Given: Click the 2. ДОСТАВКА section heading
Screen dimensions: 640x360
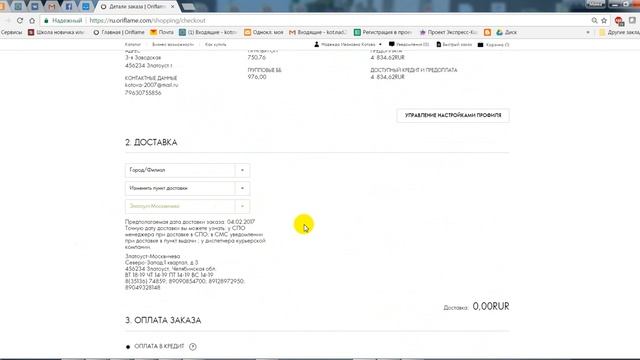Looking at the screenshot, I should point(151,142).
